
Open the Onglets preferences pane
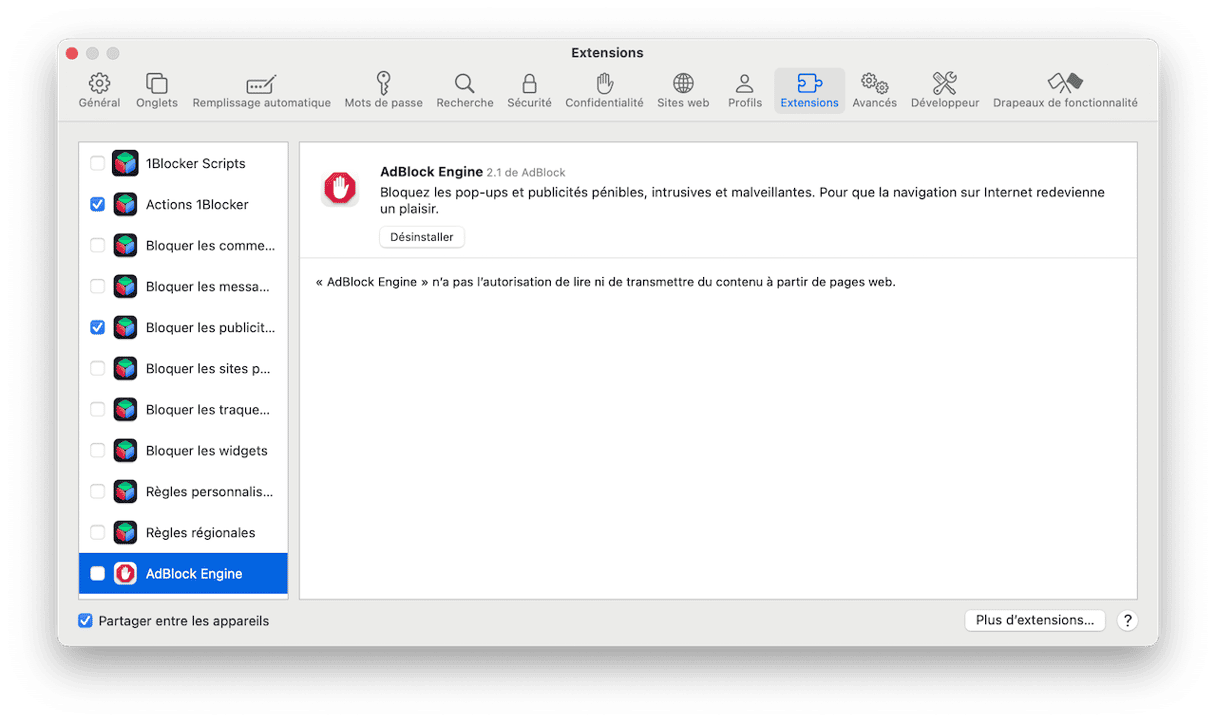pos(157,90)
